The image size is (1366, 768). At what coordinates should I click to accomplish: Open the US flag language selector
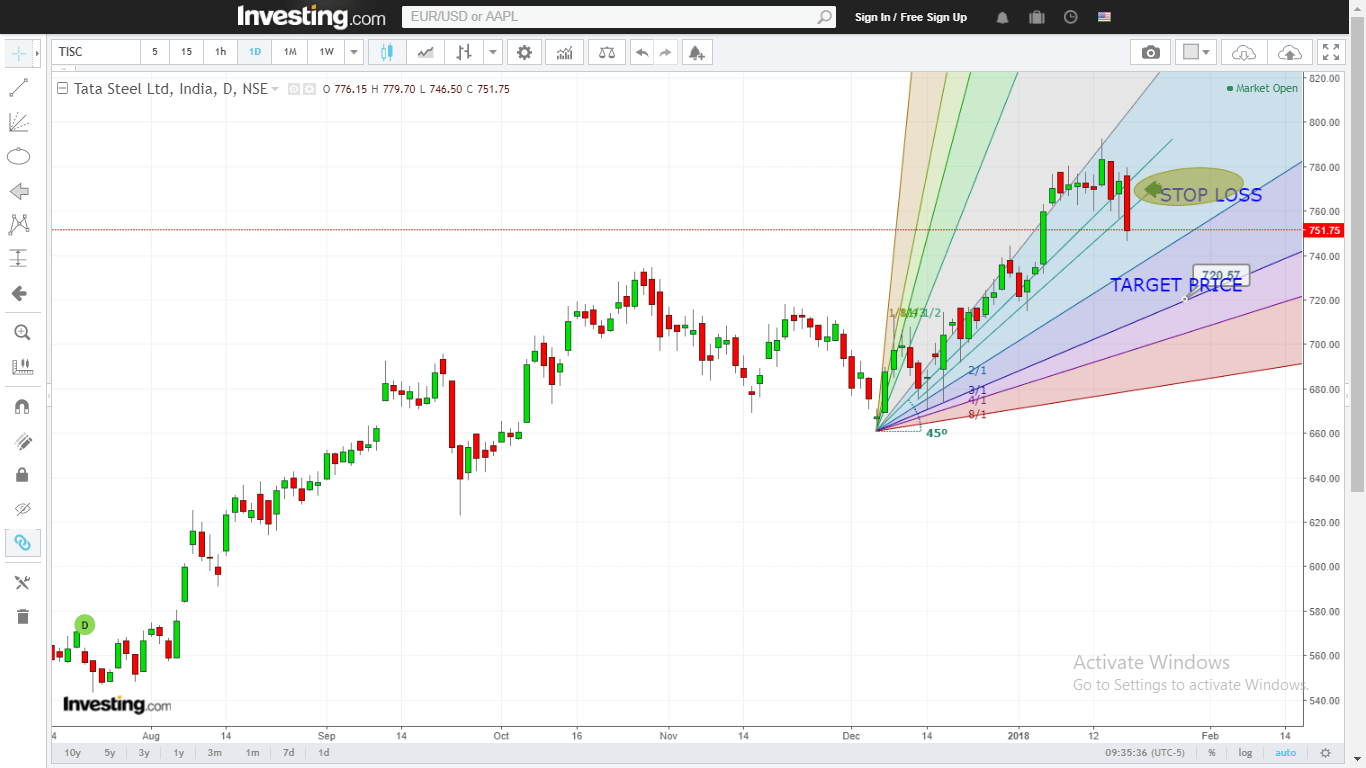(x=1104, y=17)
